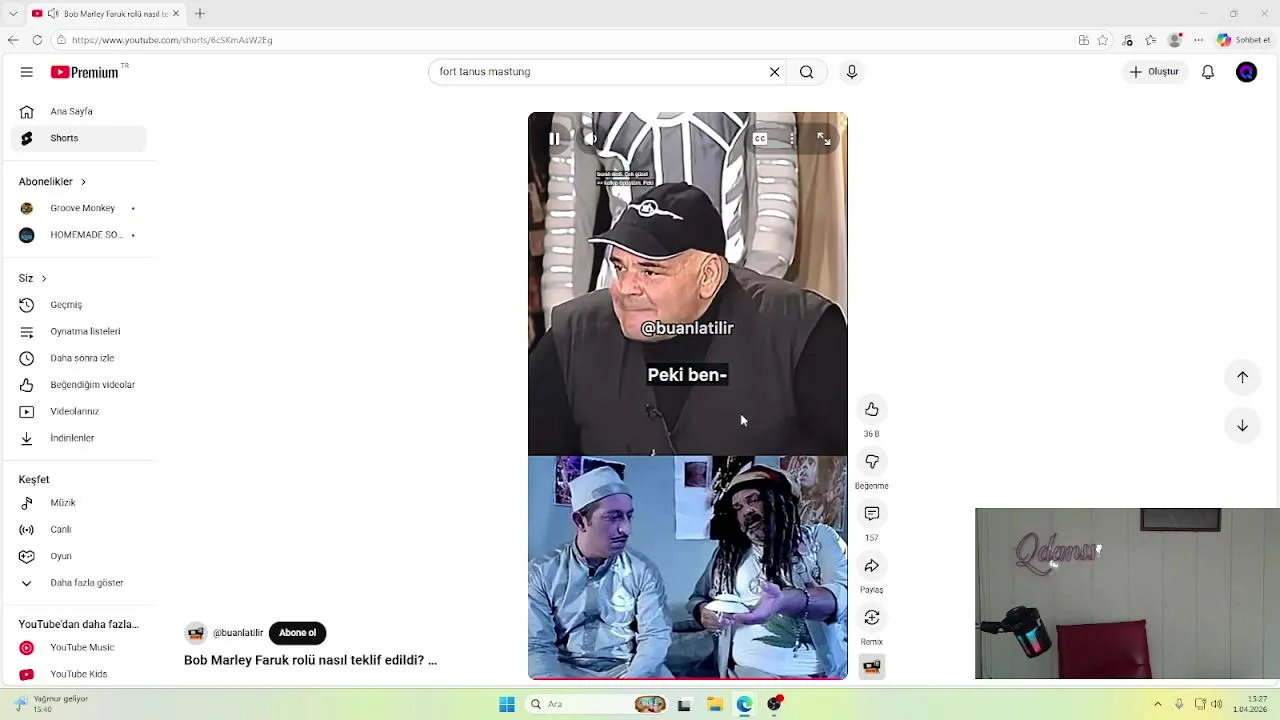Open a new browser tab
The image size is (1280, 720).
200,13
